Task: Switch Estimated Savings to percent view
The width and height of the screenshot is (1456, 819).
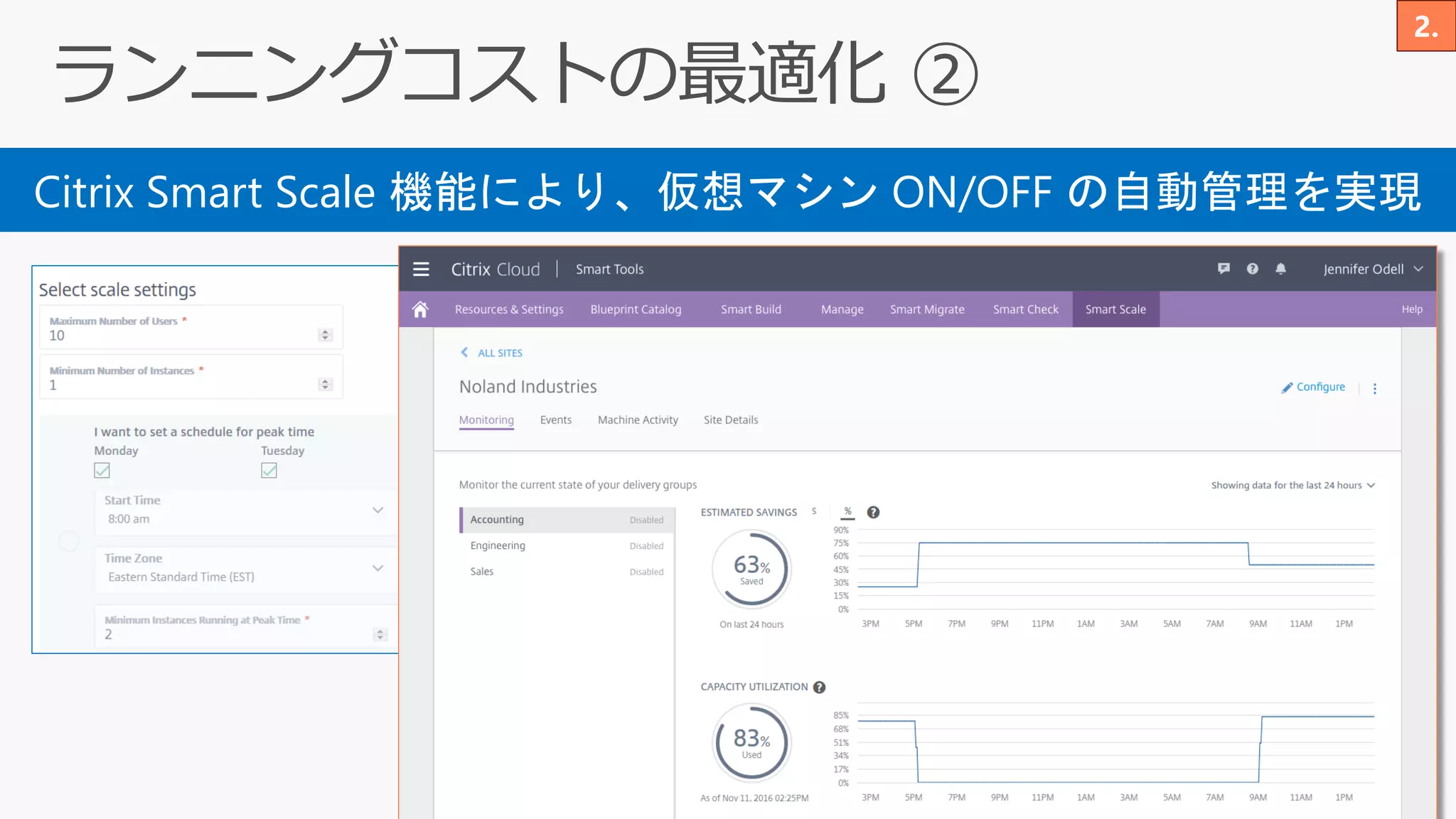Action: [x=847, y=512]
